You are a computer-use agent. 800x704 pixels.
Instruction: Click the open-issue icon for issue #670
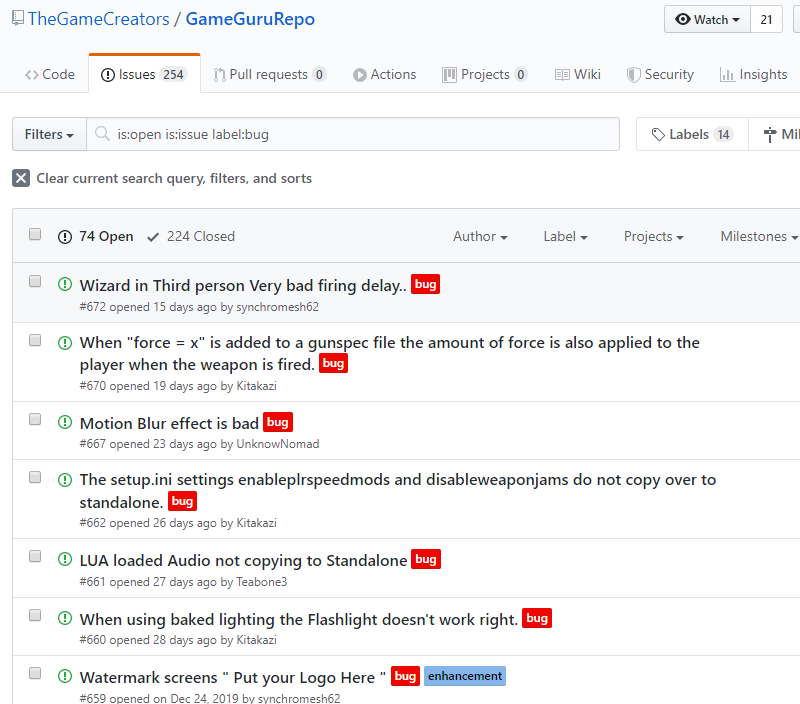[x=65, y=342]
